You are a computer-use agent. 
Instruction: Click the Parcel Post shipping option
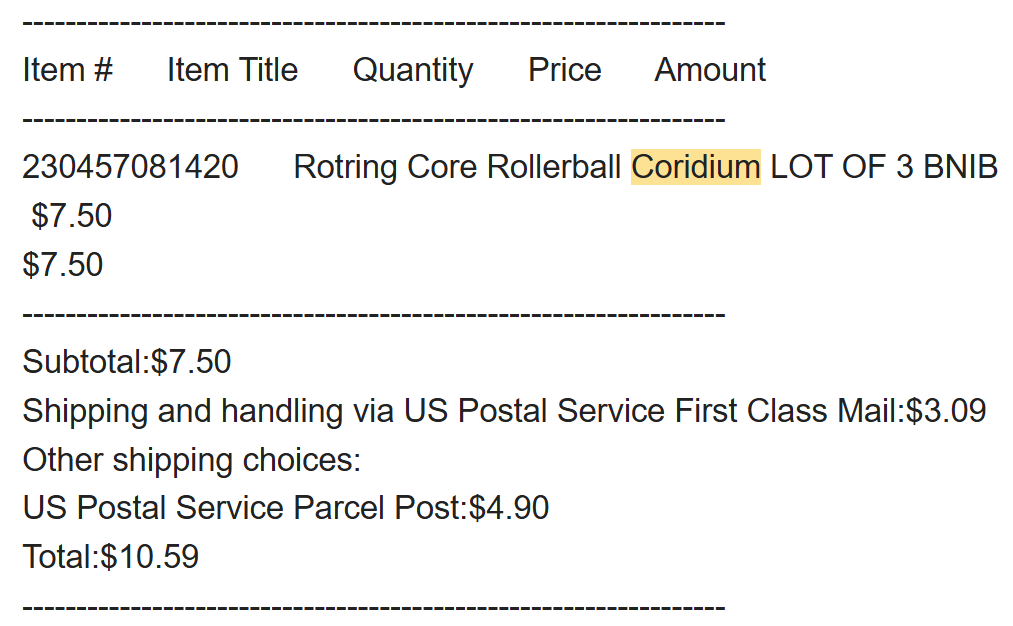click(380, 508)
